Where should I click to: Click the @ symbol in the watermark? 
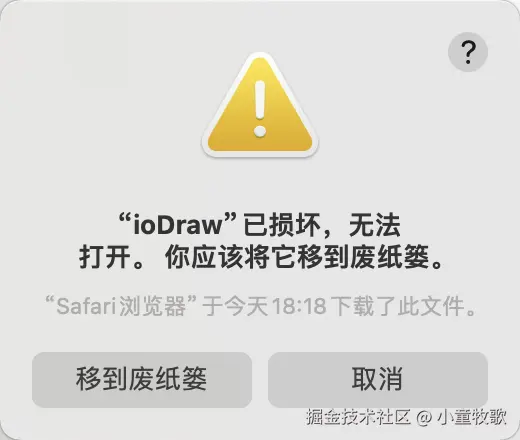tap(424, 417)
